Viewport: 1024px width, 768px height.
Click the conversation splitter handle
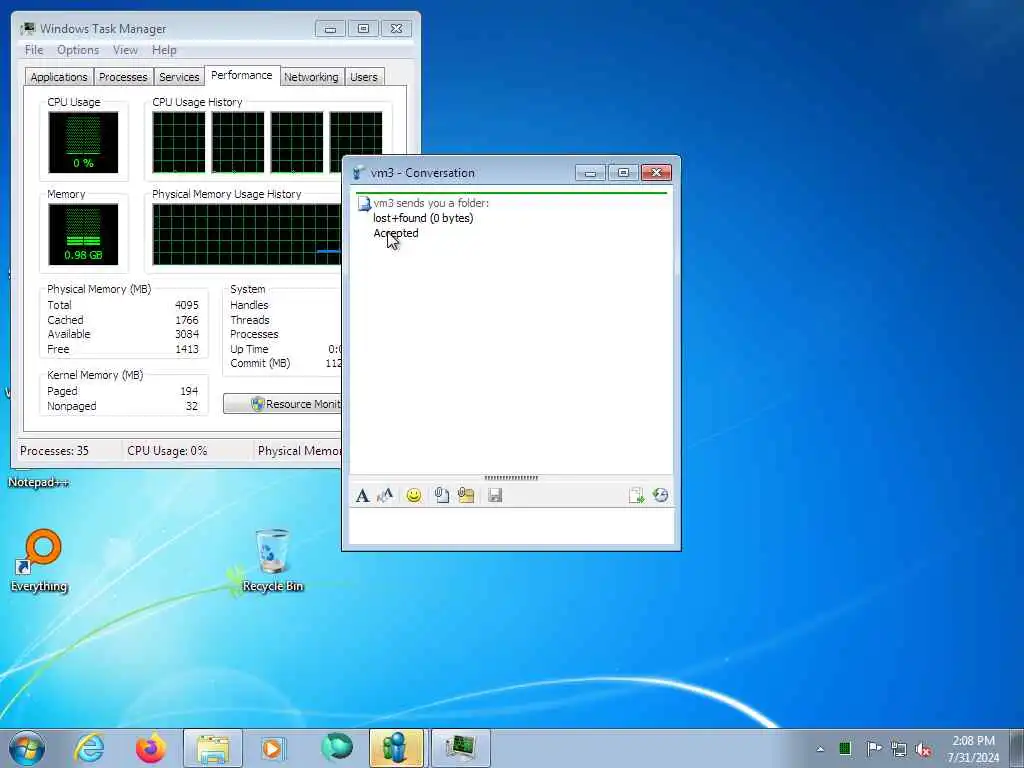(511, 478)
